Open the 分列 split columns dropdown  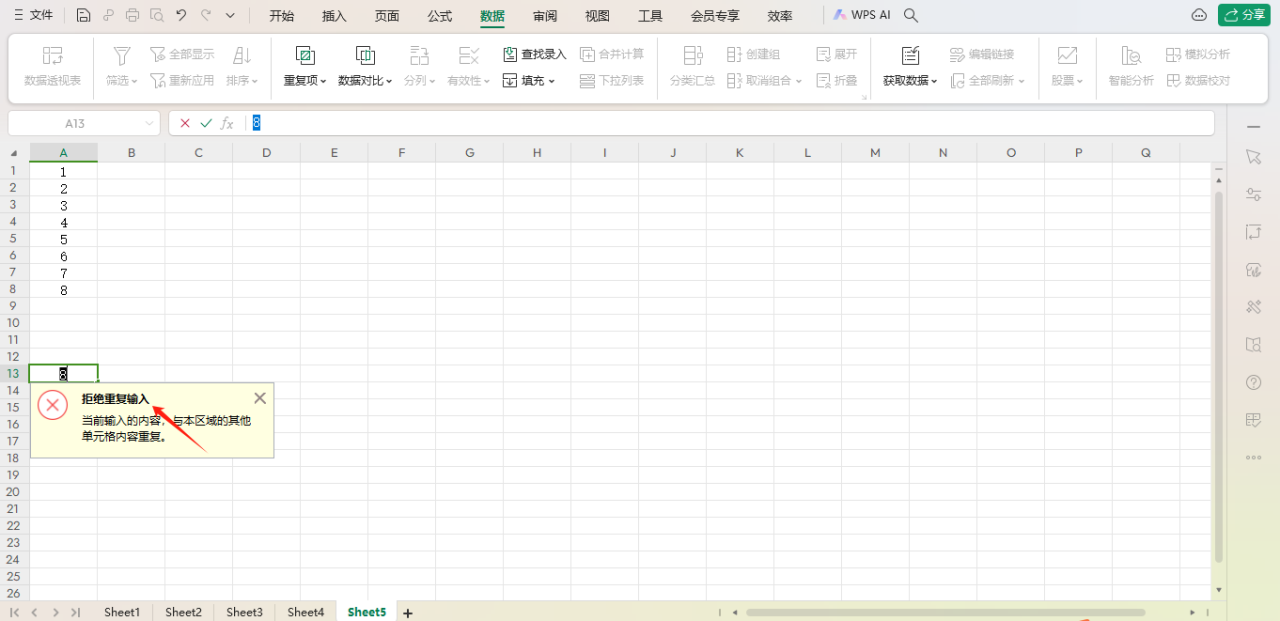pyautogui.click(x=420, y=66)
